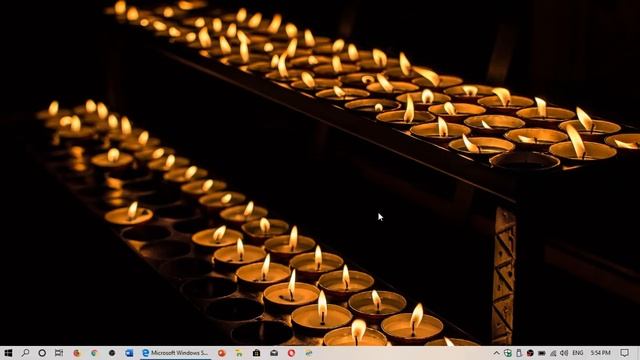Screen dimensions: 640x360
Task: Open network connections tray icon
Action: click(553, 353)
